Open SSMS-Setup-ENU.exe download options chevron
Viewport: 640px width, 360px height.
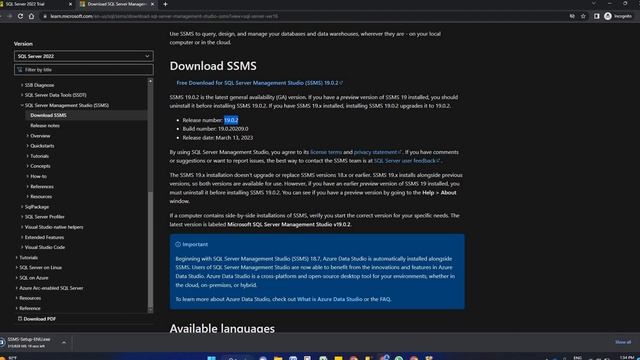pyautogui.click(x=64, y=342)
